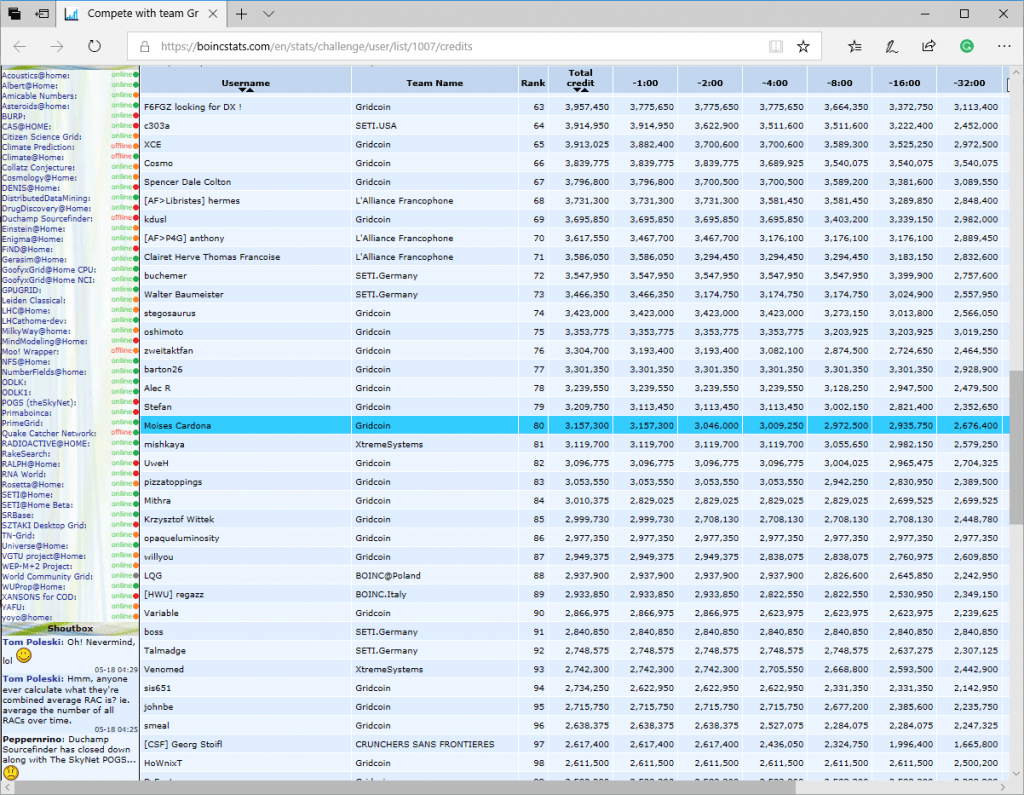Click horizontal scrollbar right arrow
Image resolution: width=1024 pixels, height=795 pixels.
click(1004, 788)
